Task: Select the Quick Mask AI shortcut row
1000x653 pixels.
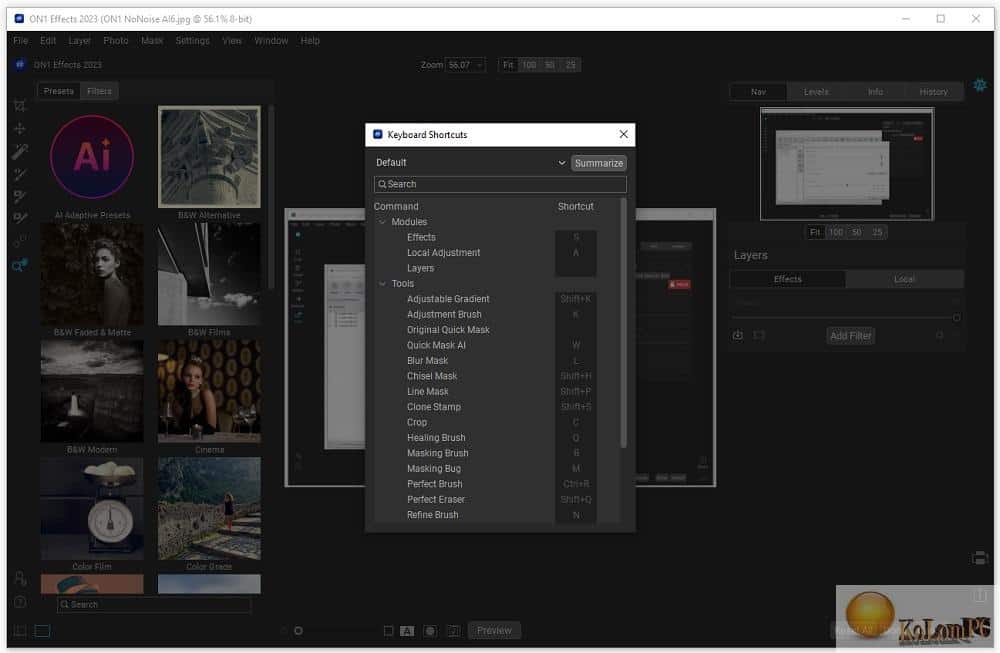Action: click(495, 345)
